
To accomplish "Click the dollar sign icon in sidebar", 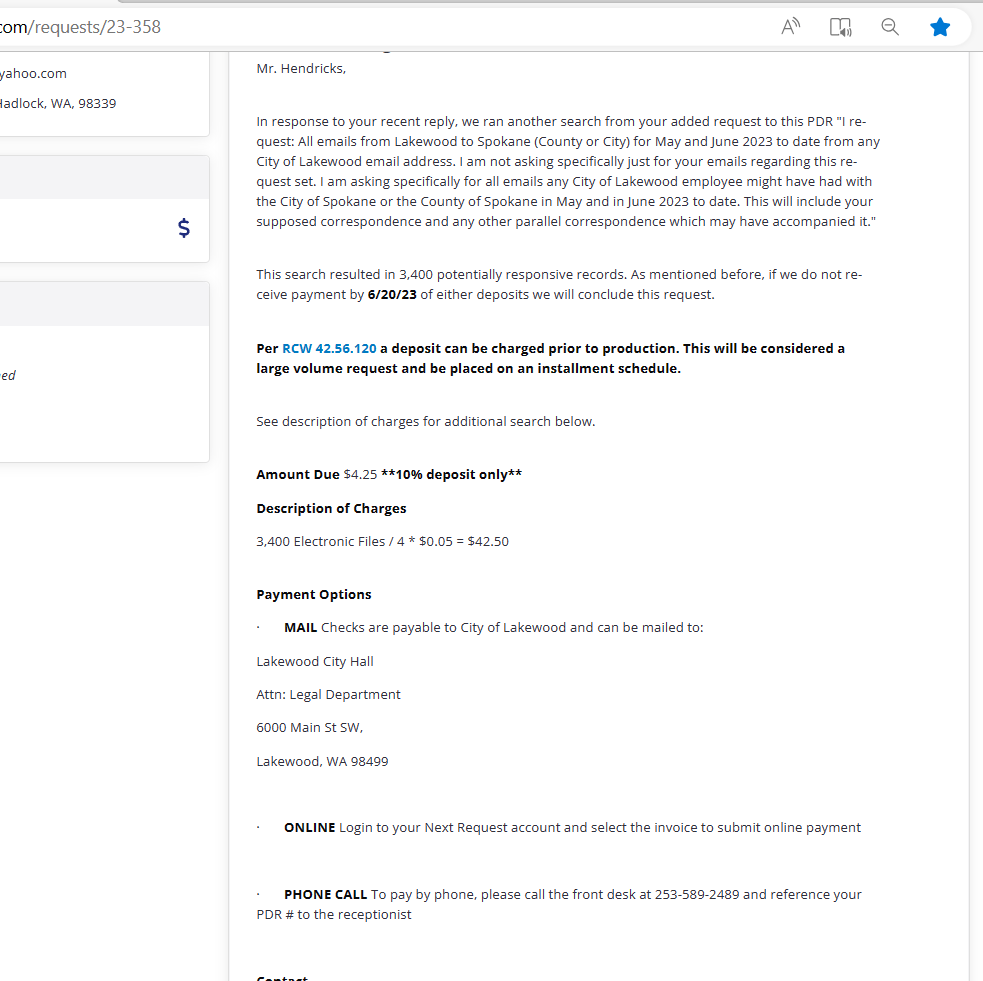I will [x=184, y=228].
